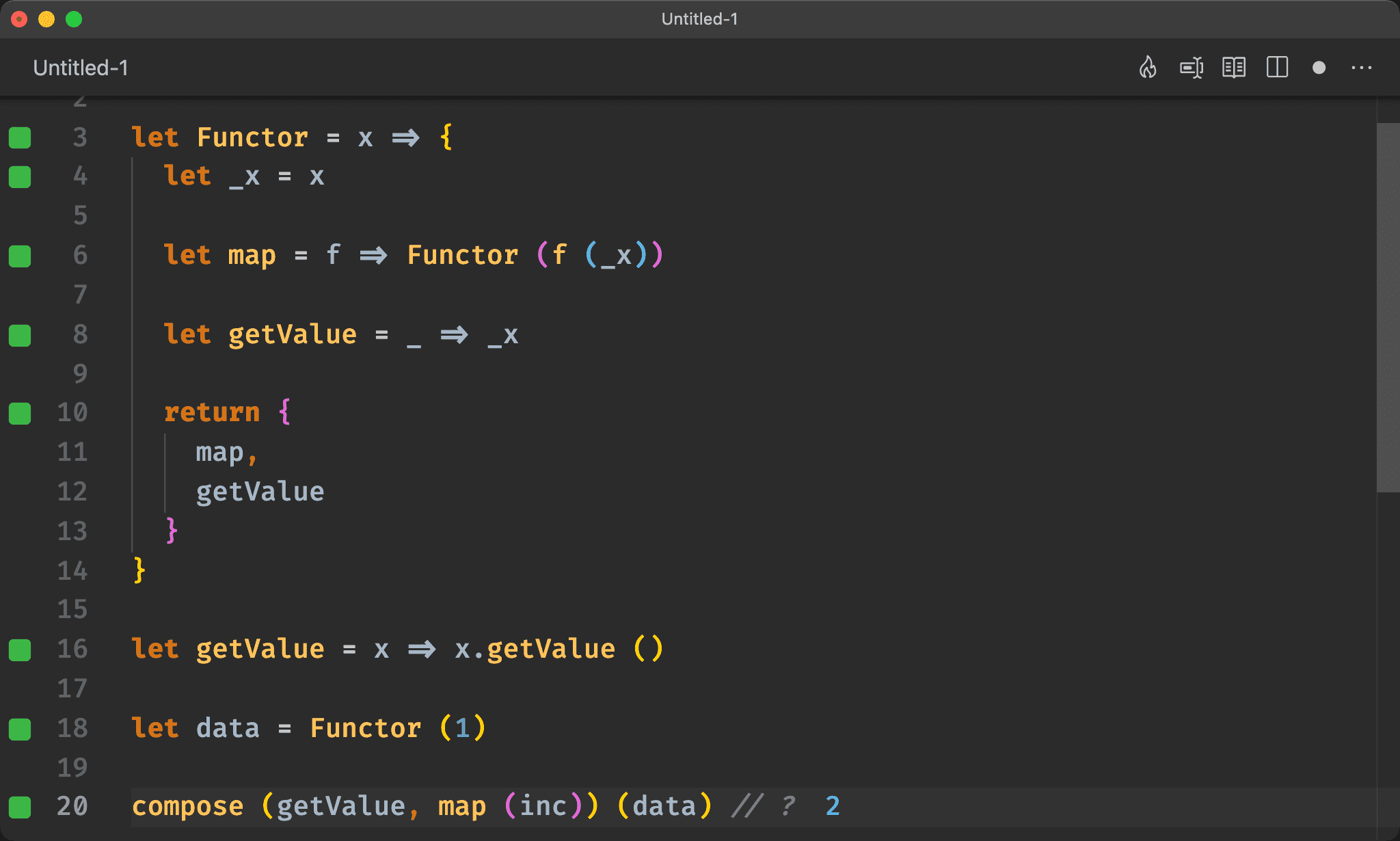Click the arrow operator on line 3
The image size is (1400, 841).
coord(406,138)
